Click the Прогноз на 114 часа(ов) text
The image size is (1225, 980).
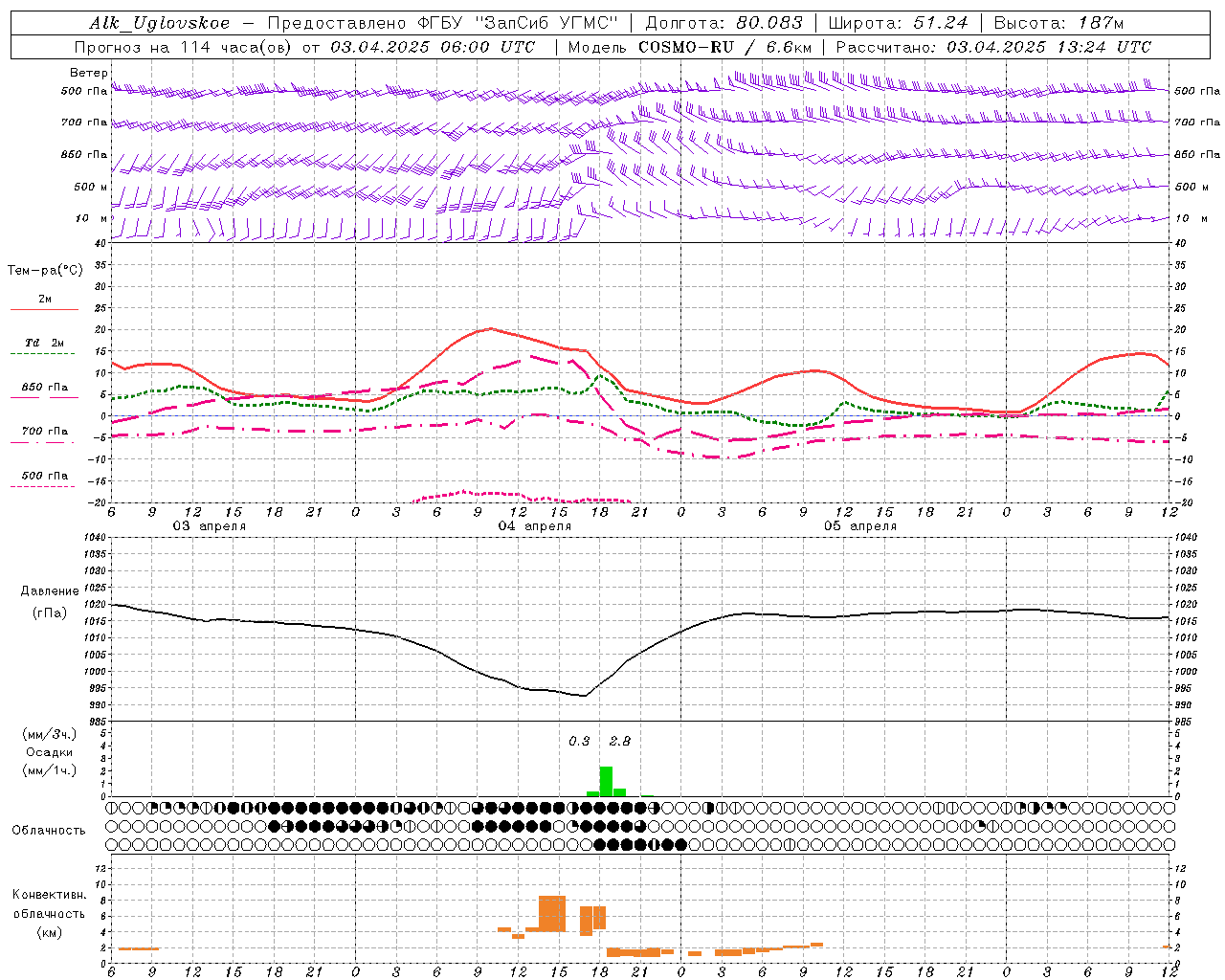click(x=184, y=47)
